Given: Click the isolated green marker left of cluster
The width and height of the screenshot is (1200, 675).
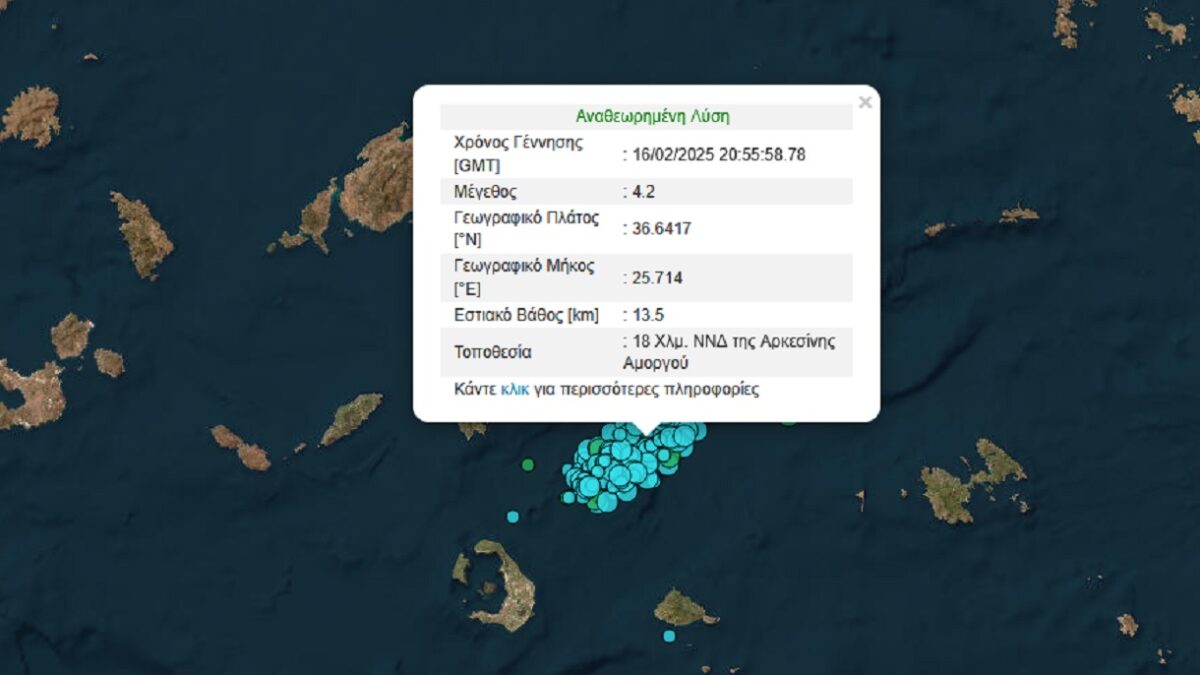Looking at the screenshot, I should click(x=528, y=464).
